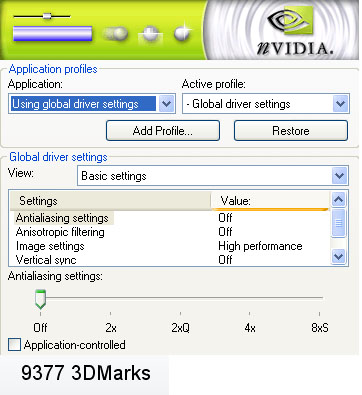This screenshot has height=395, width=362.
Task: Click the Off value for Vertical sync
Action: pos(225,260)
